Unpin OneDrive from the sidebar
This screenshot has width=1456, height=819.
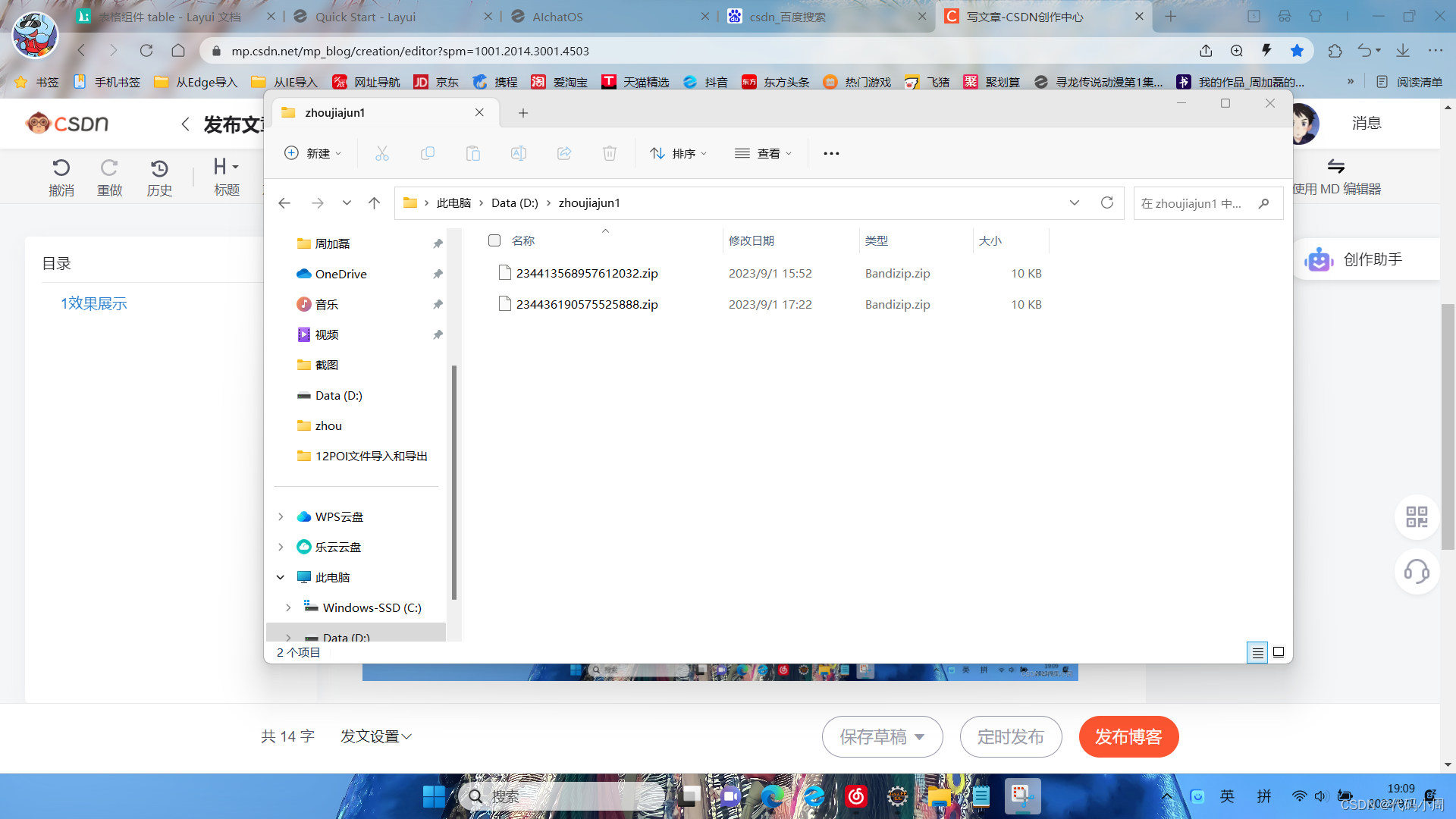click(438, 274)
